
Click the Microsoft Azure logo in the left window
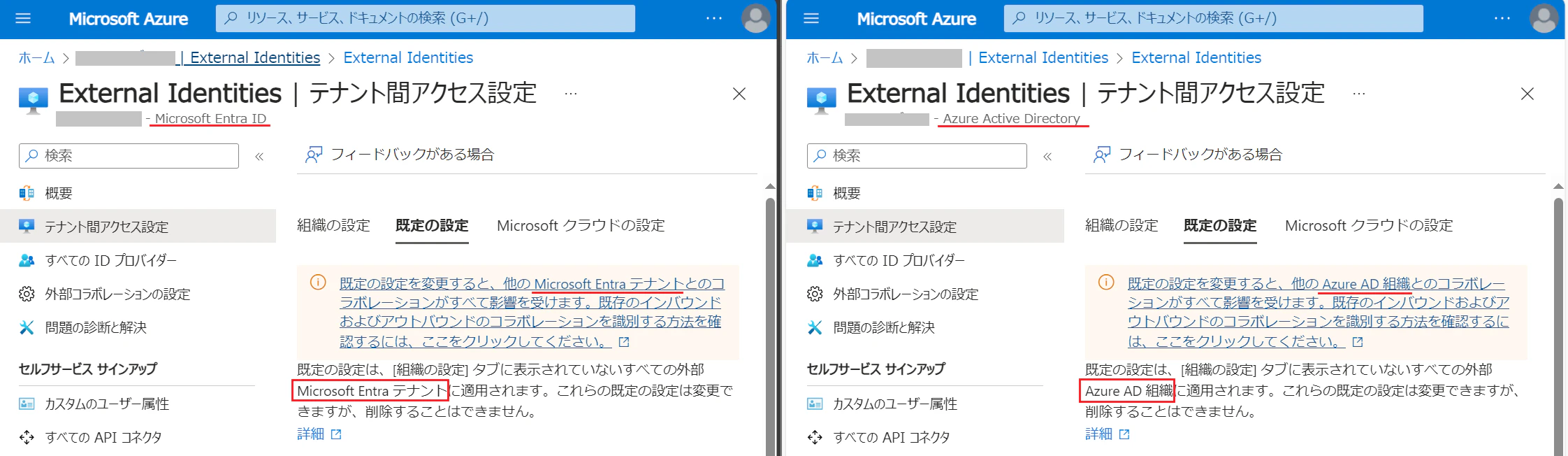[129, 19]
